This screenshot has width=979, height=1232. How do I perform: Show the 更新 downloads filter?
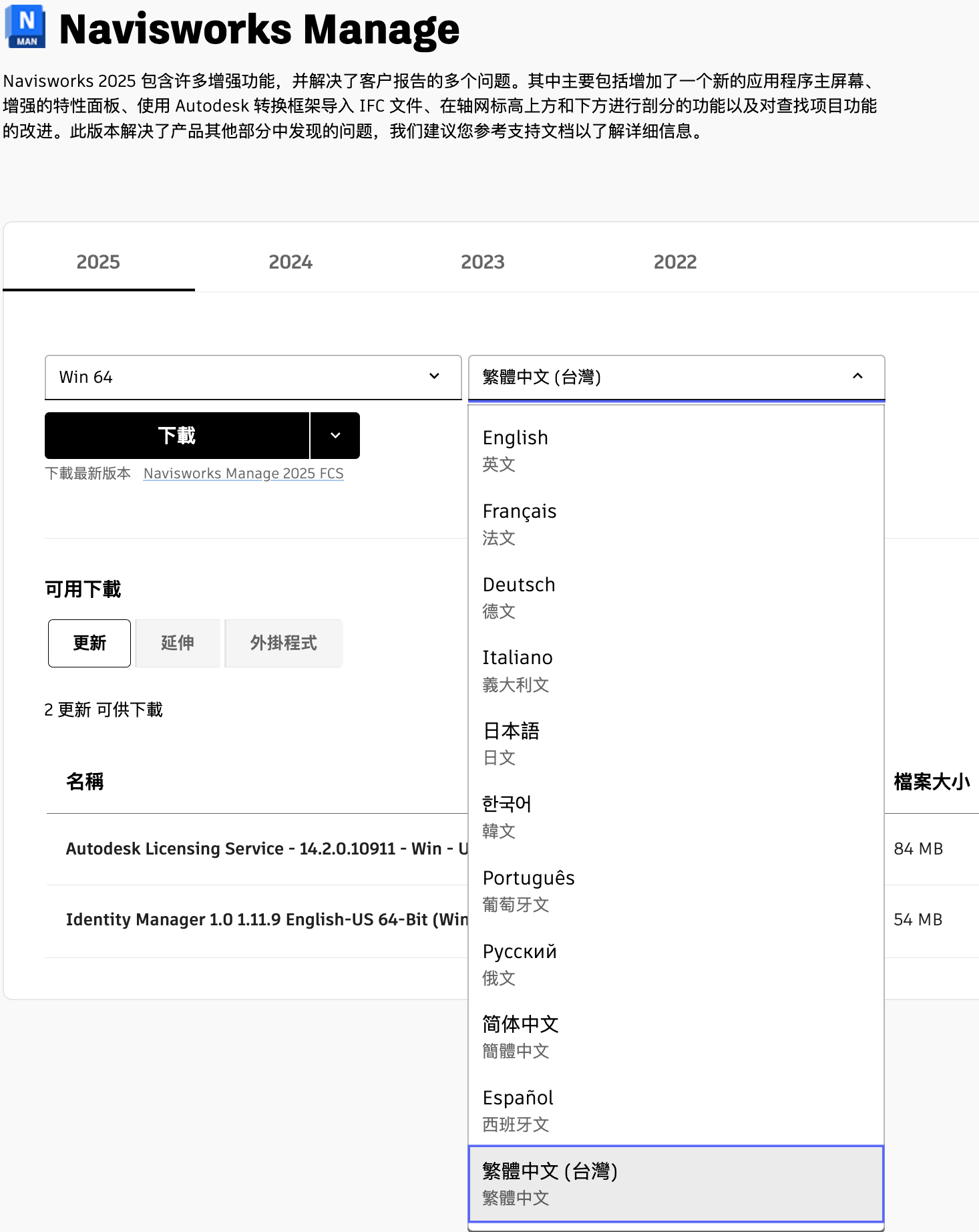[x=89, y=643]
